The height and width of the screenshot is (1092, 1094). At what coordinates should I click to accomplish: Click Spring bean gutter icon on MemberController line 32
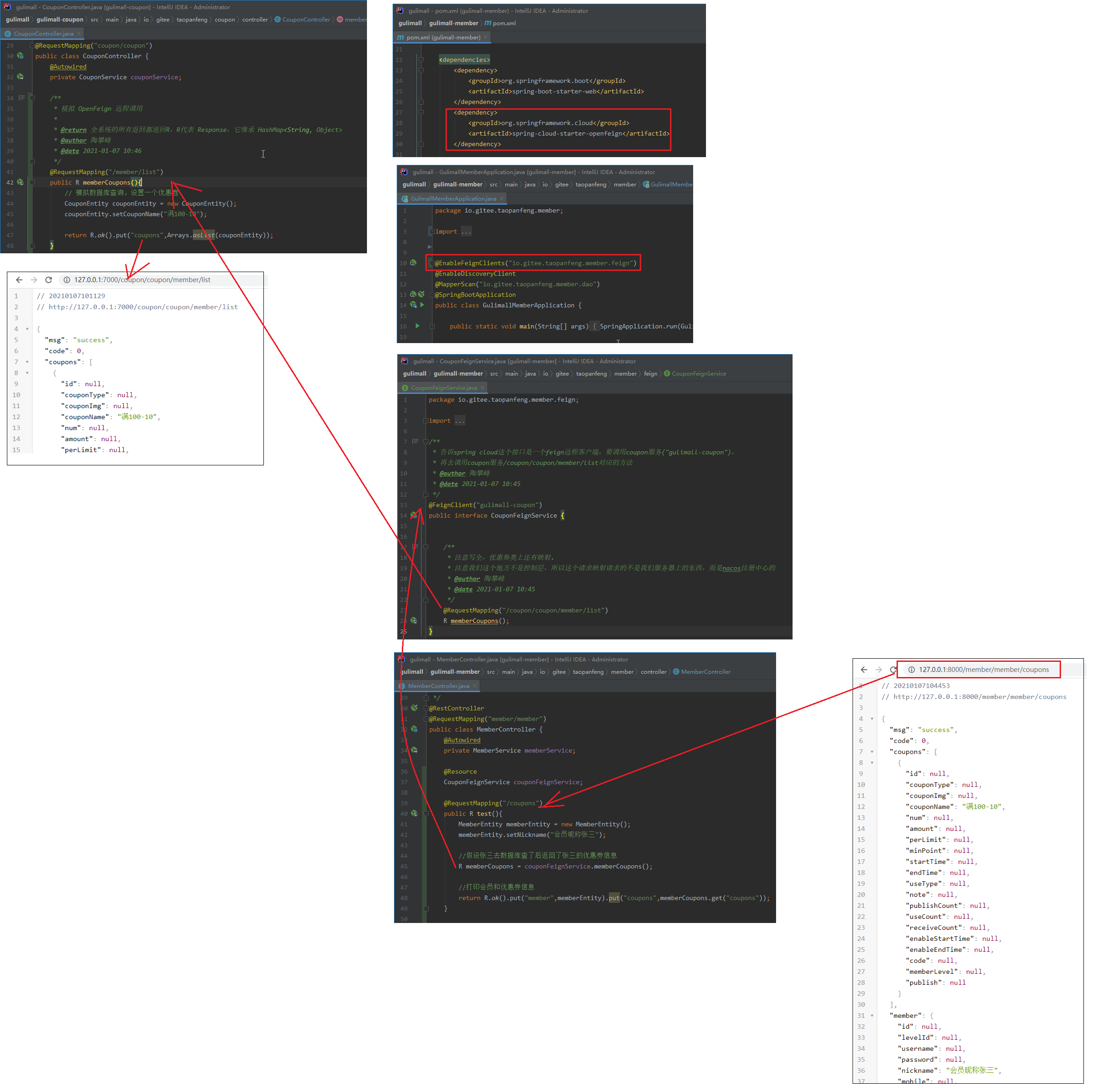(x=415, y=730)
